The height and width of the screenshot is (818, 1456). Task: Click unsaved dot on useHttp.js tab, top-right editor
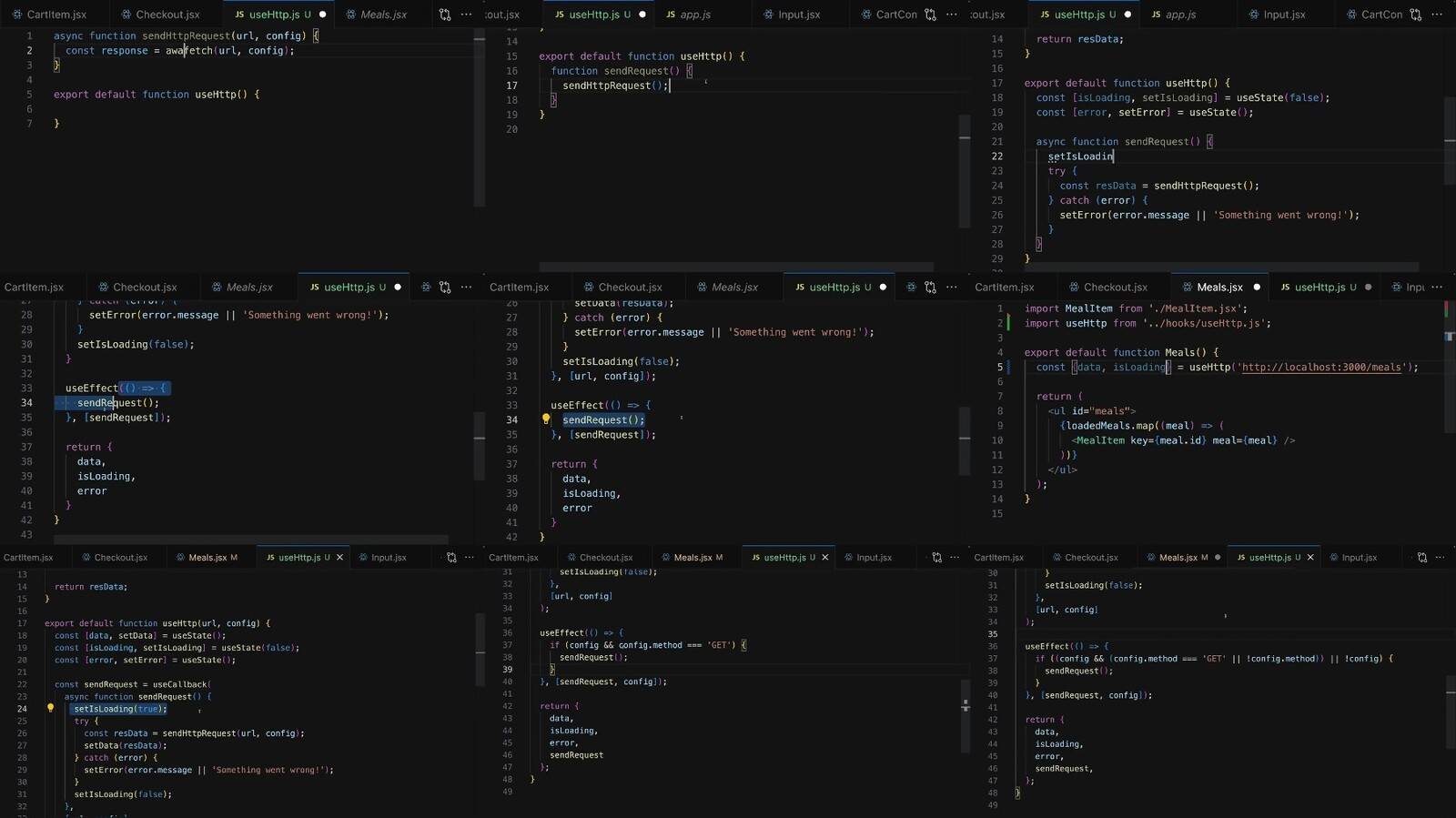coord(1127,15)
